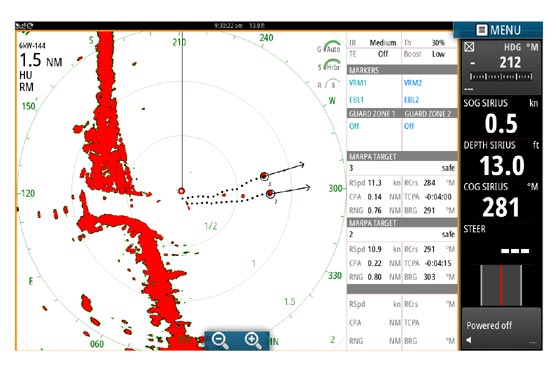Image resolution: width=558 pixels, height=372 pixels.
Task: Click the VRM2 marker entry
Action: tap(413, 83)
